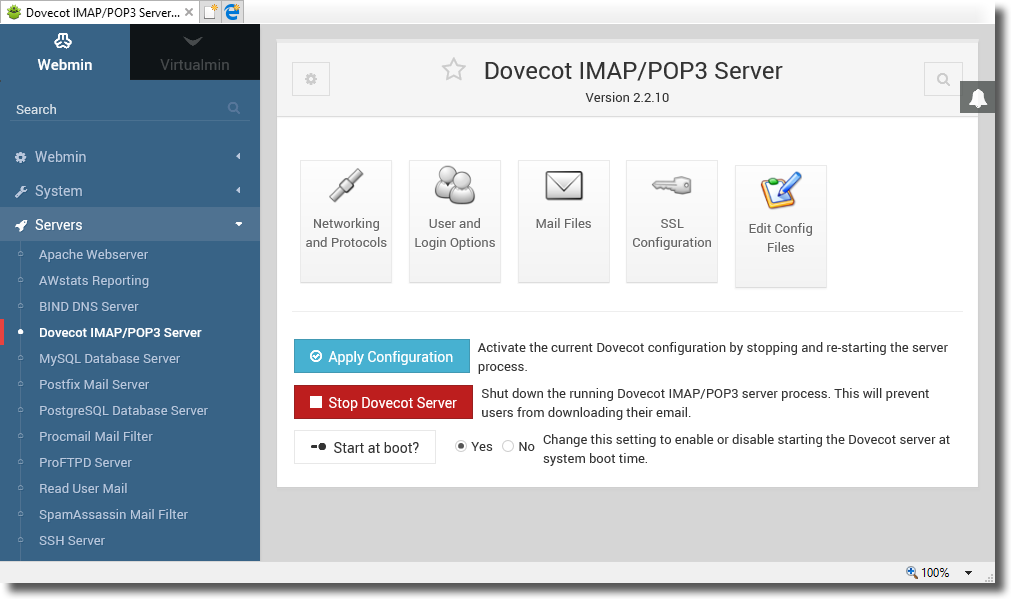Open Procmail Mail Filter in sidebar
The image size is (1011, 599).
click(95, 437)
